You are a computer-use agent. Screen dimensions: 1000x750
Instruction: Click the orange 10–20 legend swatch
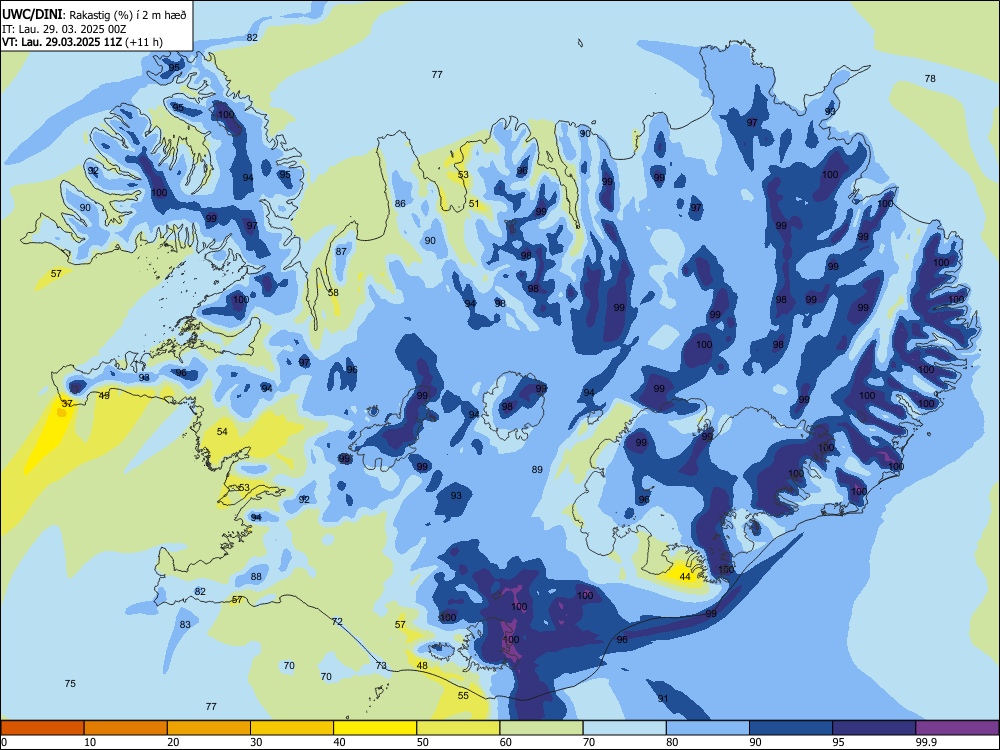click(126, 728)
